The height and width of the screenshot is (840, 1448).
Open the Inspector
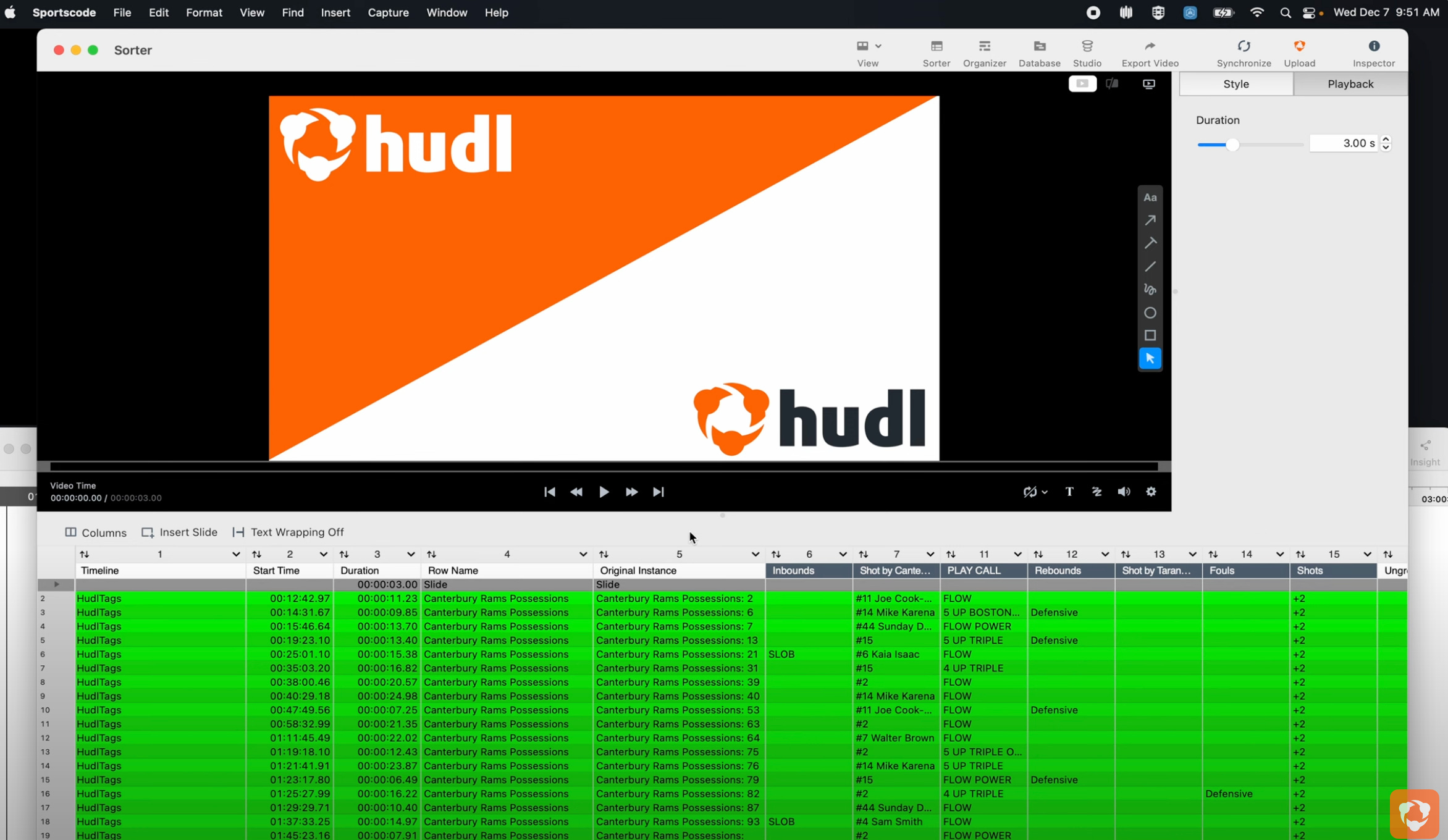pyautogui.click(x=1374, y=52)
